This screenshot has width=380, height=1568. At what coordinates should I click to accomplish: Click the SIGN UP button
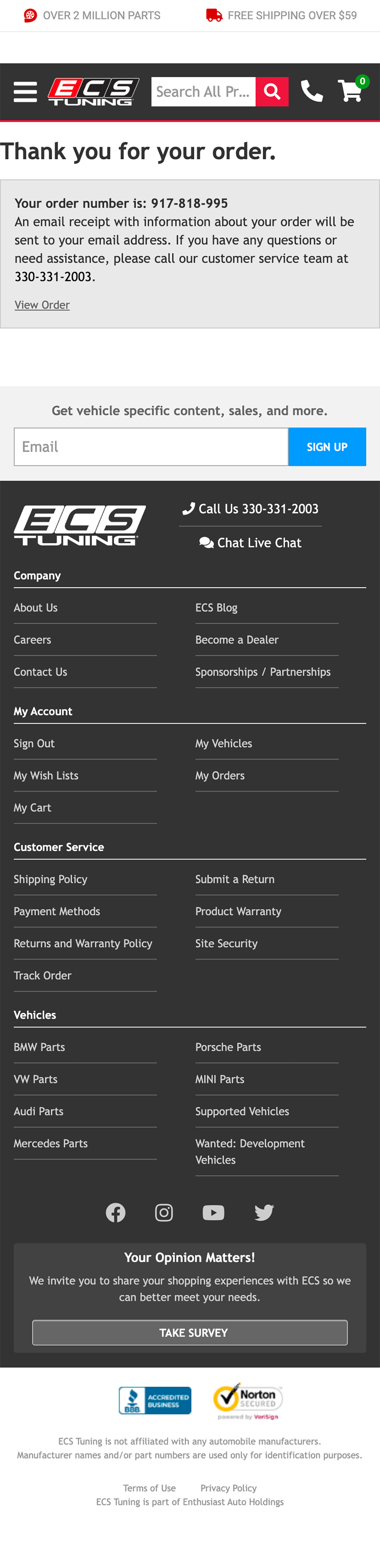pyautogui.click(x=327, y=446)
